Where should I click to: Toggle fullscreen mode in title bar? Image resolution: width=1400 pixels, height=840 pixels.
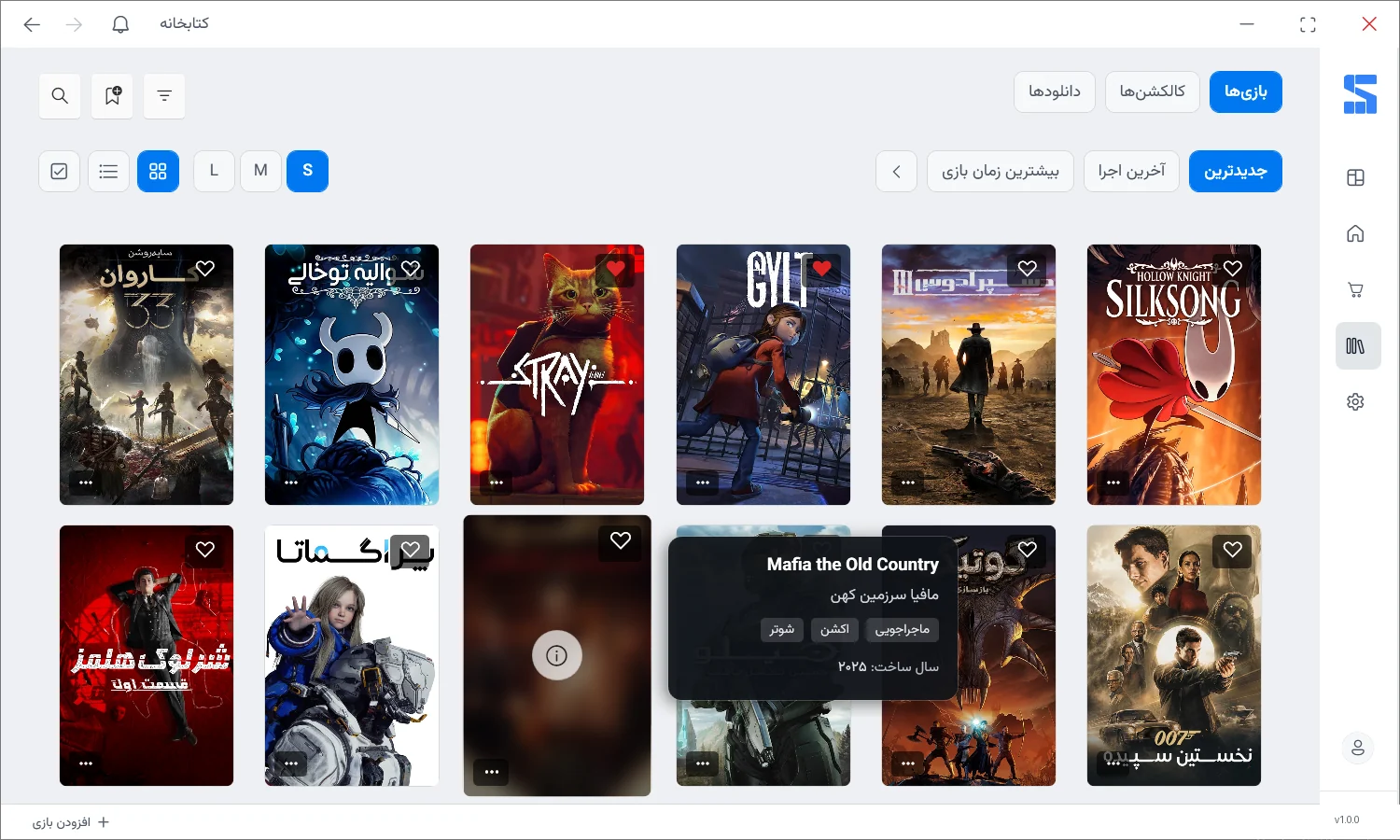click(x=1308, y=24)
